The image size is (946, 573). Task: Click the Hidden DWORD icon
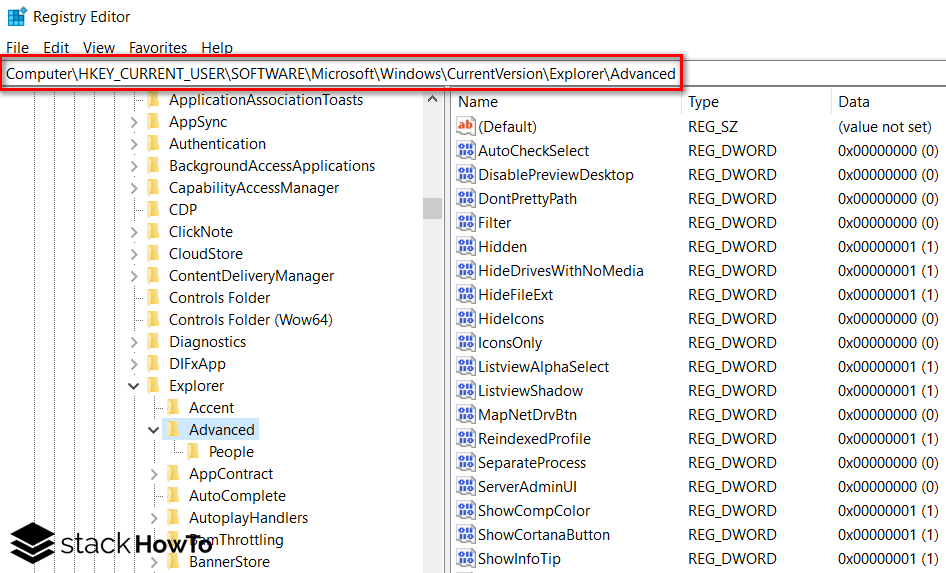click(465, 246)
